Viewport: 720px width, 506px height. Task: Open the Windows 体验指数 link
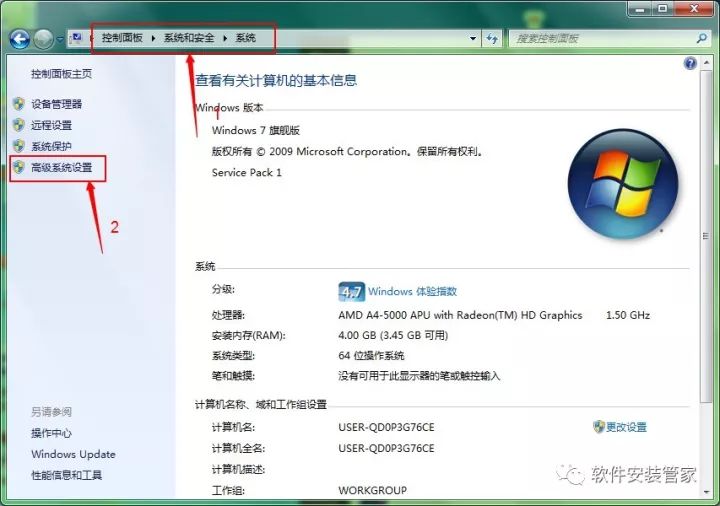click(412, 292)
